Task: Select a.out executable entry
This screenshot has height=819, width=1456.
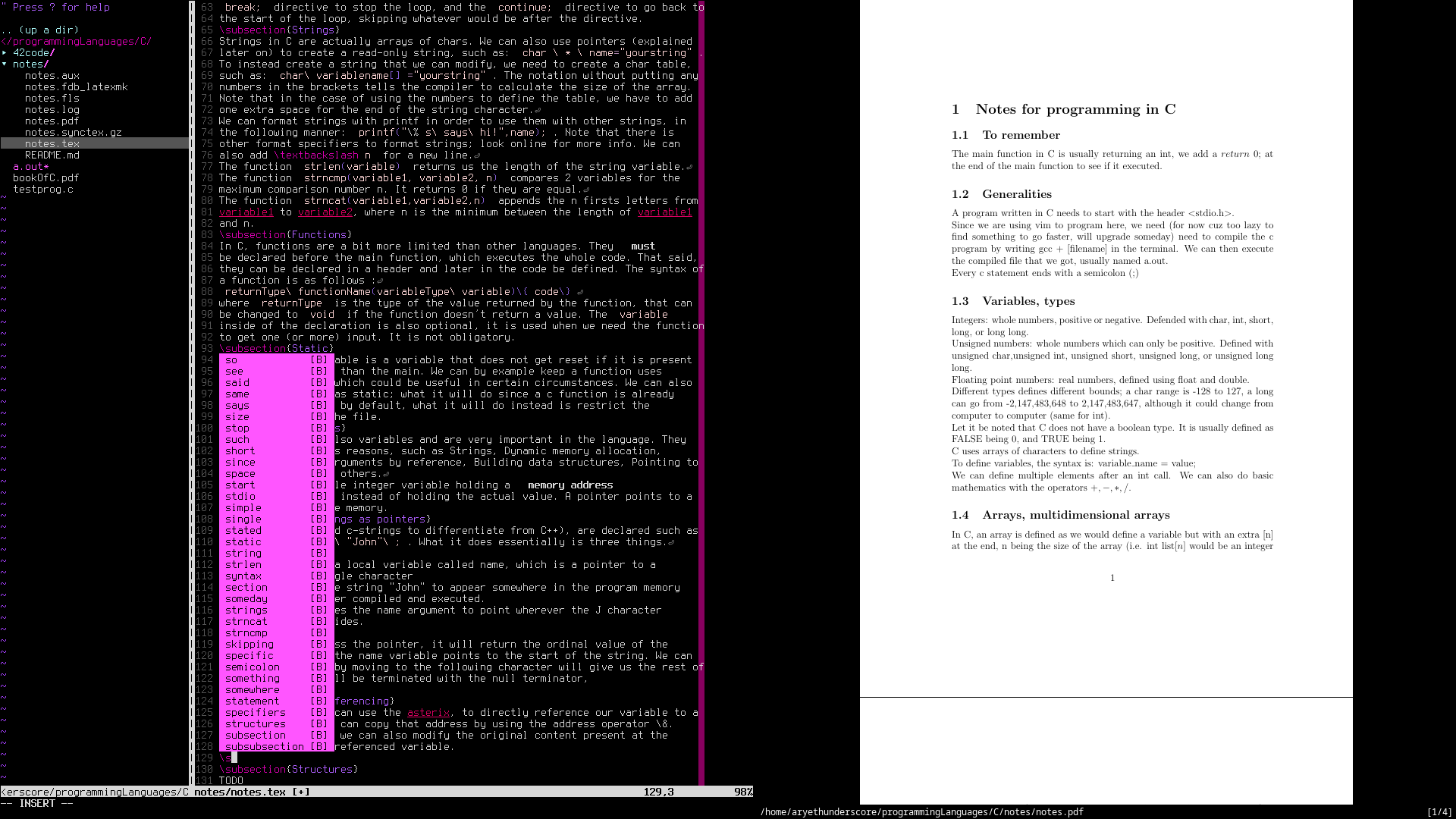Action: (x=29, y=167)
